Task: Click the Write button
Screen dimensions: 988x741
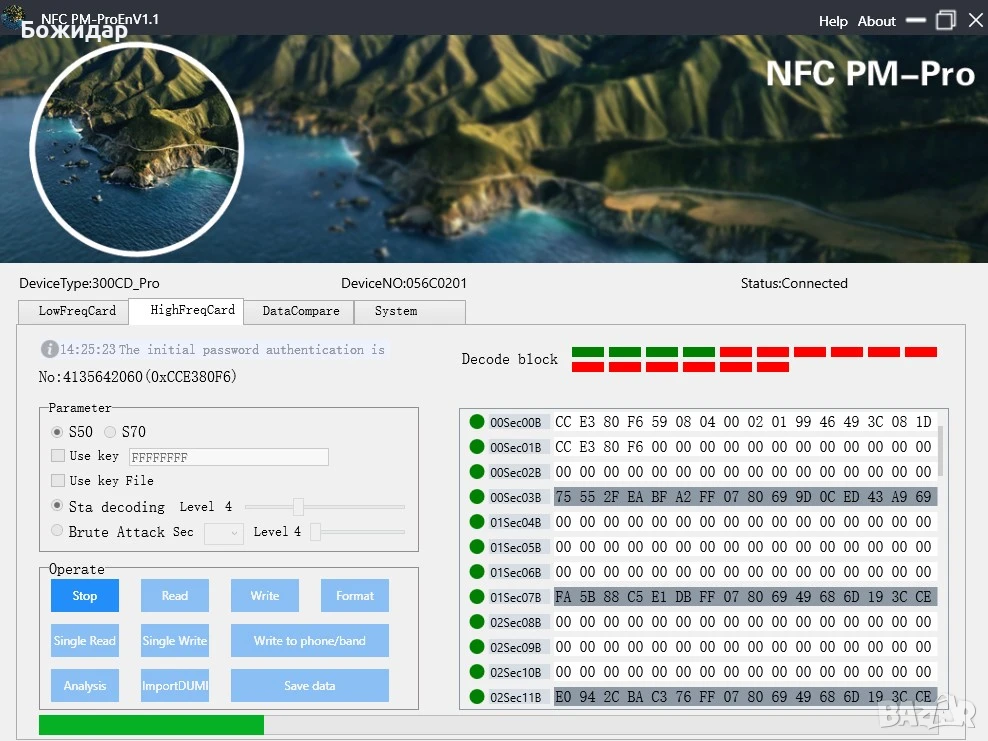Action: click(x=265, y=595)
